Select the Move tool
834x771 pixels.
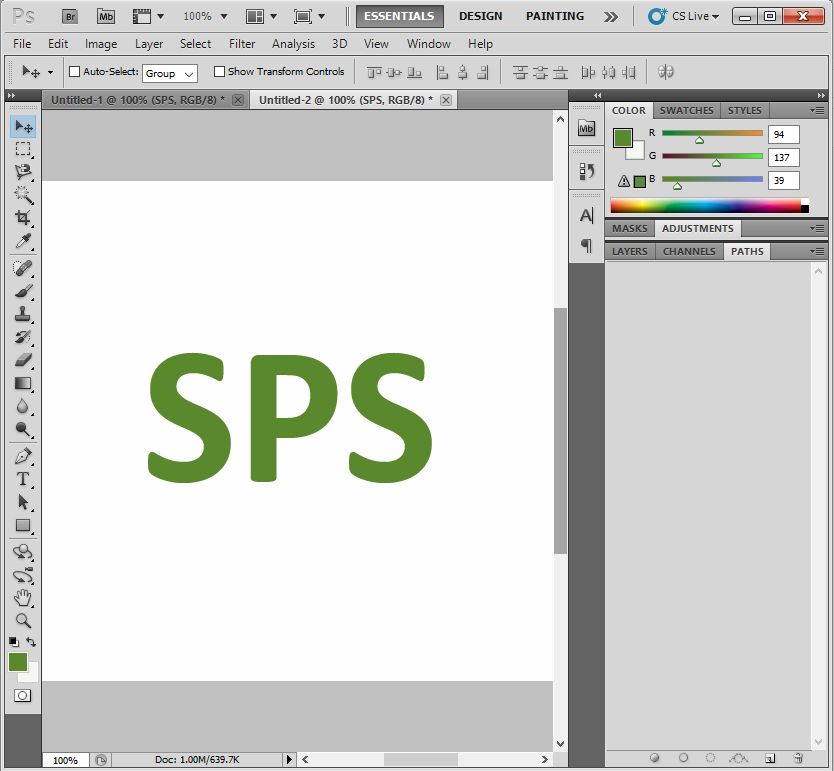coord(23,126)
